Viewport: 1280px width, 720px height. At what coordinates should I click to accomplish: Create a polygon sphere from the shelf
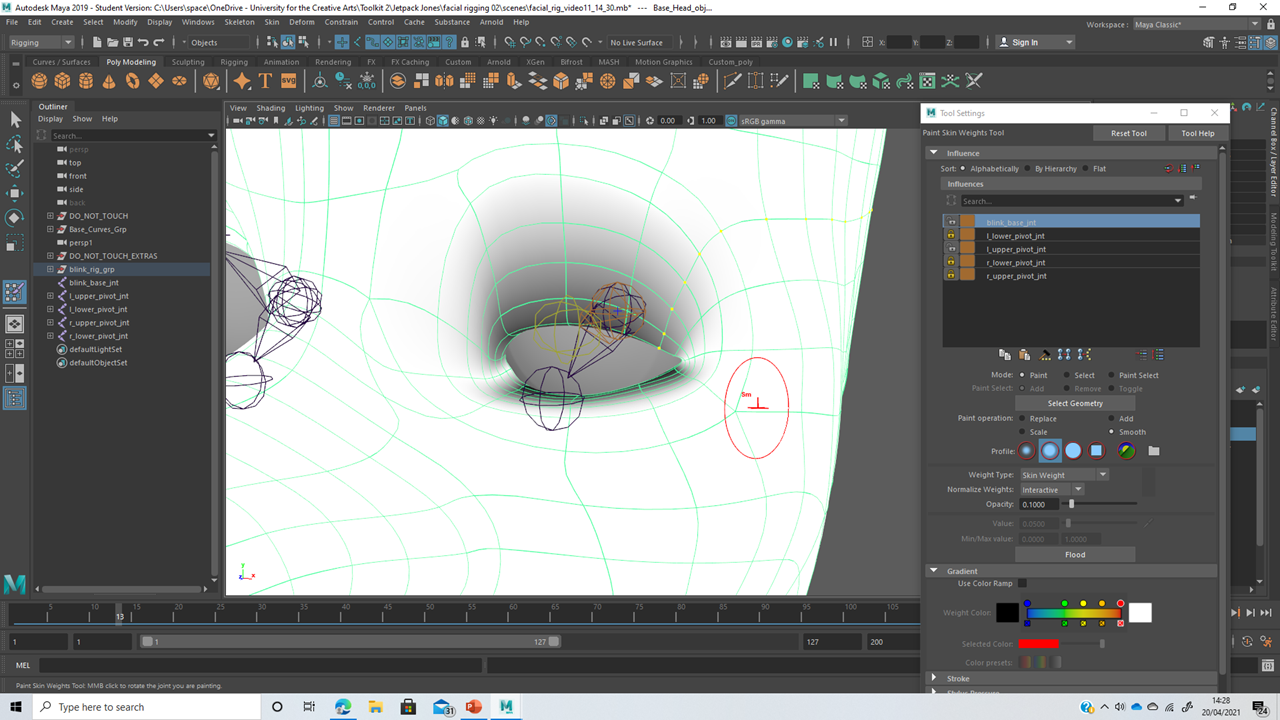click(39, 81)
